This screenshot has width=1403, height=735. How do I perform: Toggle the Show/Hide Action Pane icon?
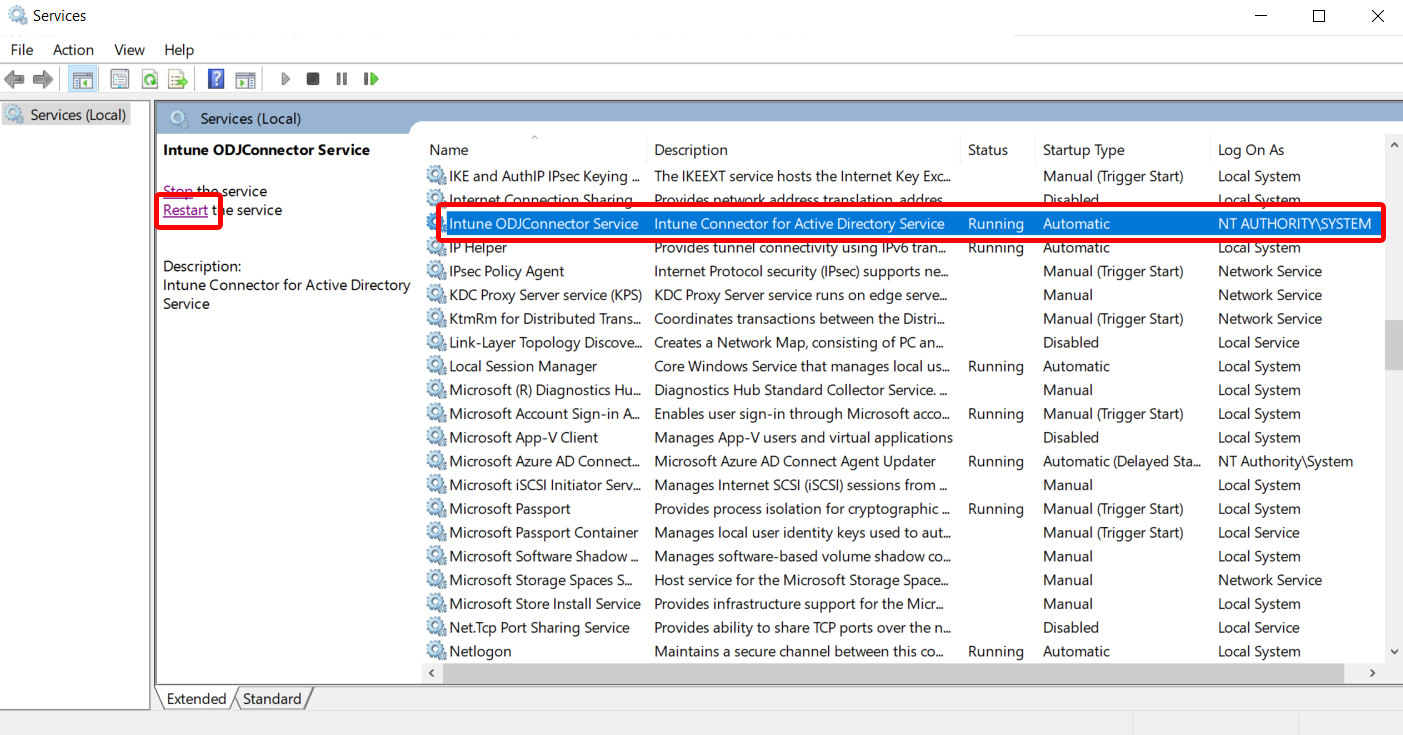pos(245,79)
